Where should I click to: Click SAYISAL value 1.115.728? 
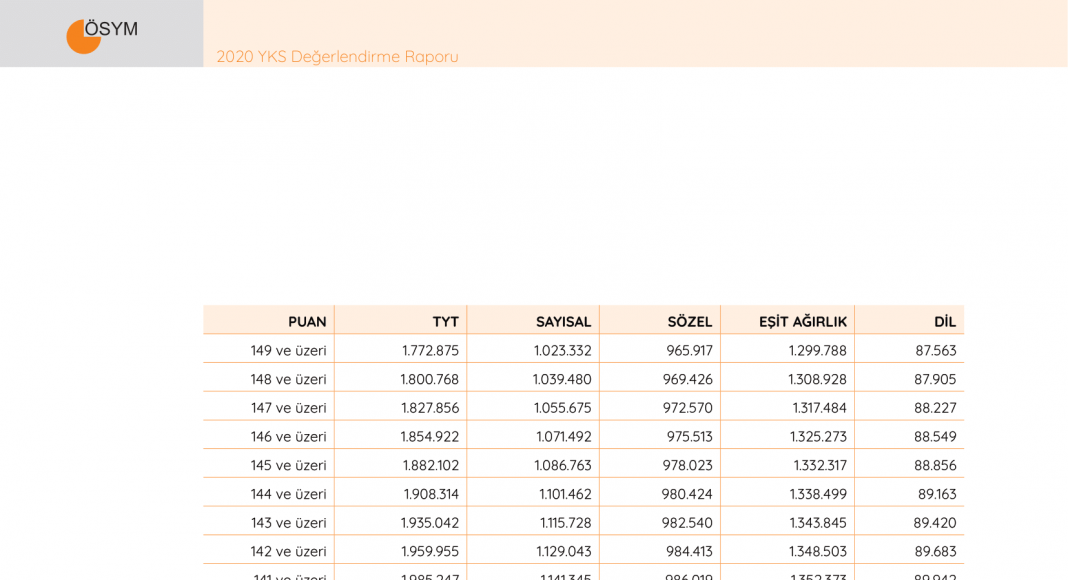565,522
